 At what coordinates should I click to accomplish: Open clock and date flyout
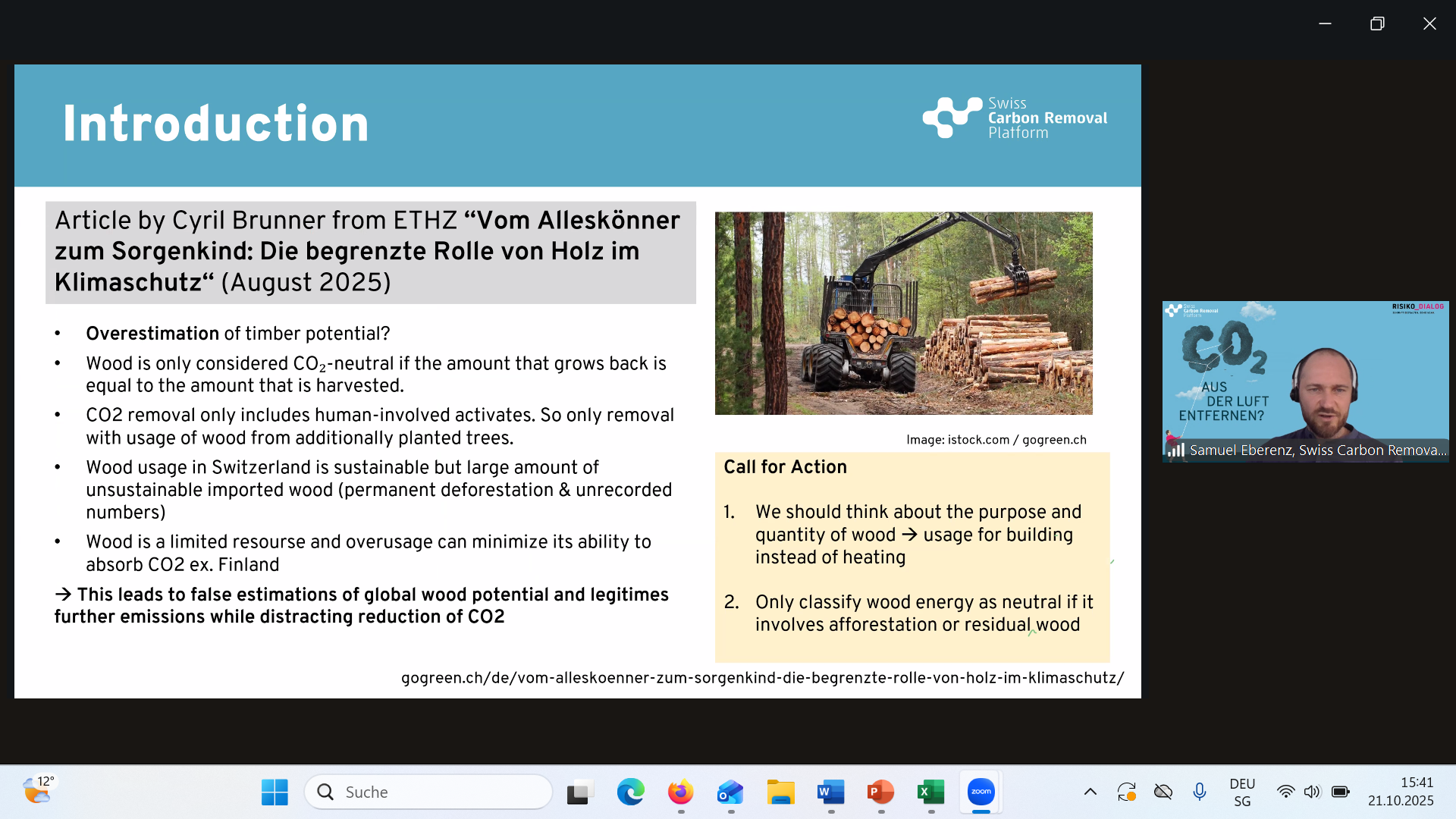point(1400,792)
